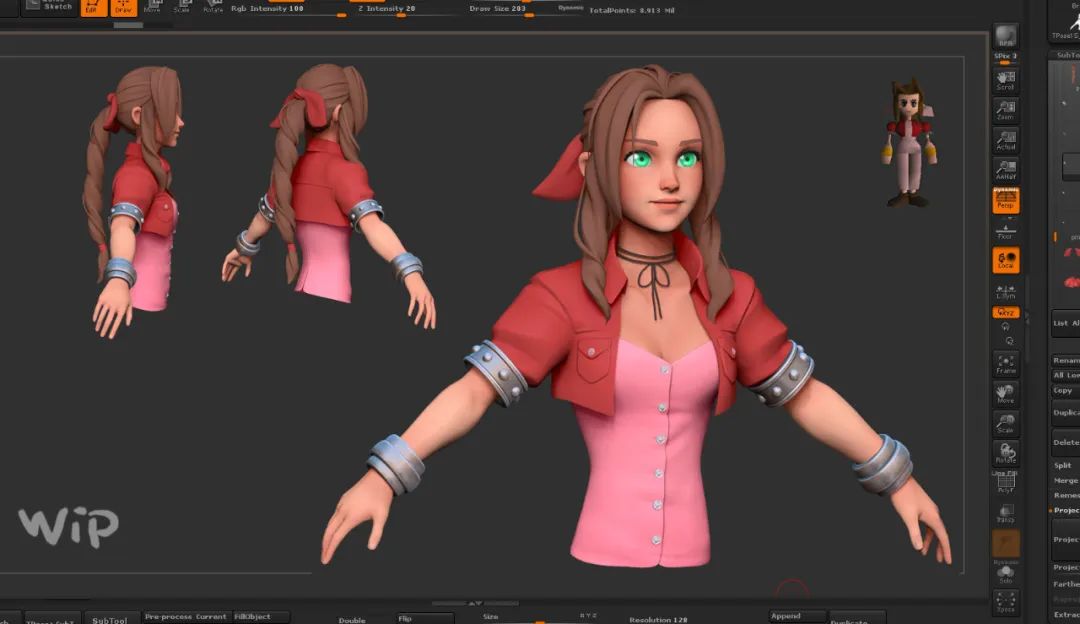
Task: Toggle Solo mode
Action: [1006, 573]
